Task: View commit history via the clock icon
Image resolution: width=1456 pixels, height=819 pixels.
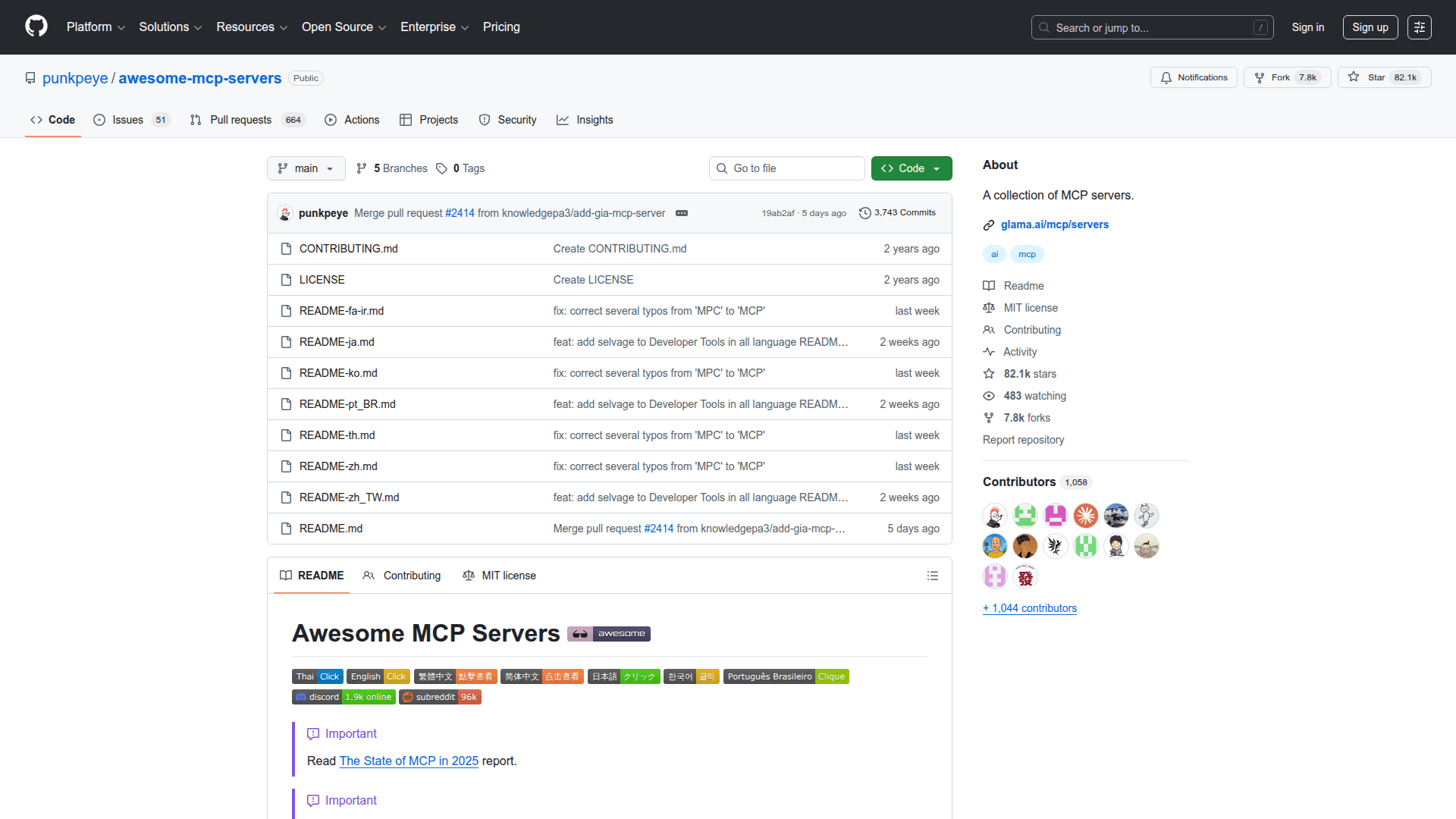Action: 866,212
